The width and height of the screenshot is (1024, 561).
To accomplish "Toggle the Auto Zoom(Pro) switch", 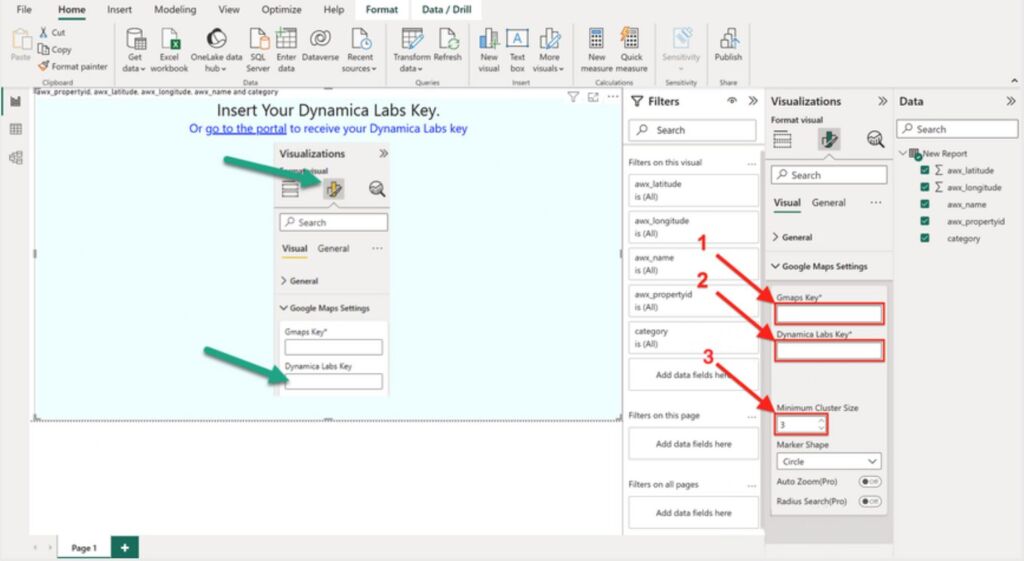I will click(870, 482).
